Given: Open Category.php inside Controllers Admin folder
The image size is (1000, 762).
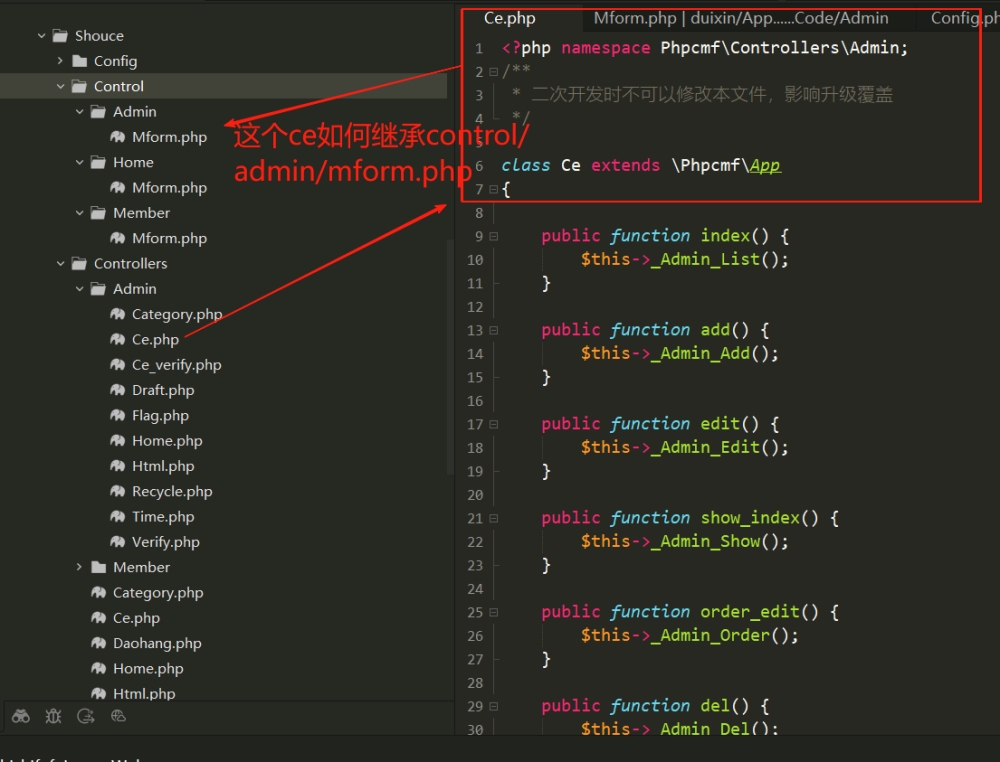Looking at the screenshot, I should 177,314.
